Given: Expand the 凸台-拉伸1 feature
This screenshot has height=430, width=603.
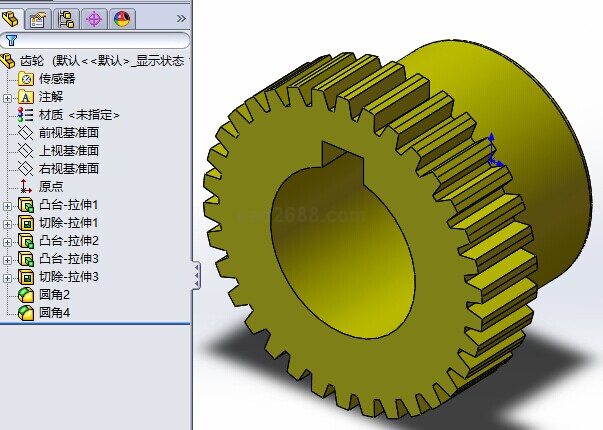Looking at the screenshot, I should (x=8, y=206).
